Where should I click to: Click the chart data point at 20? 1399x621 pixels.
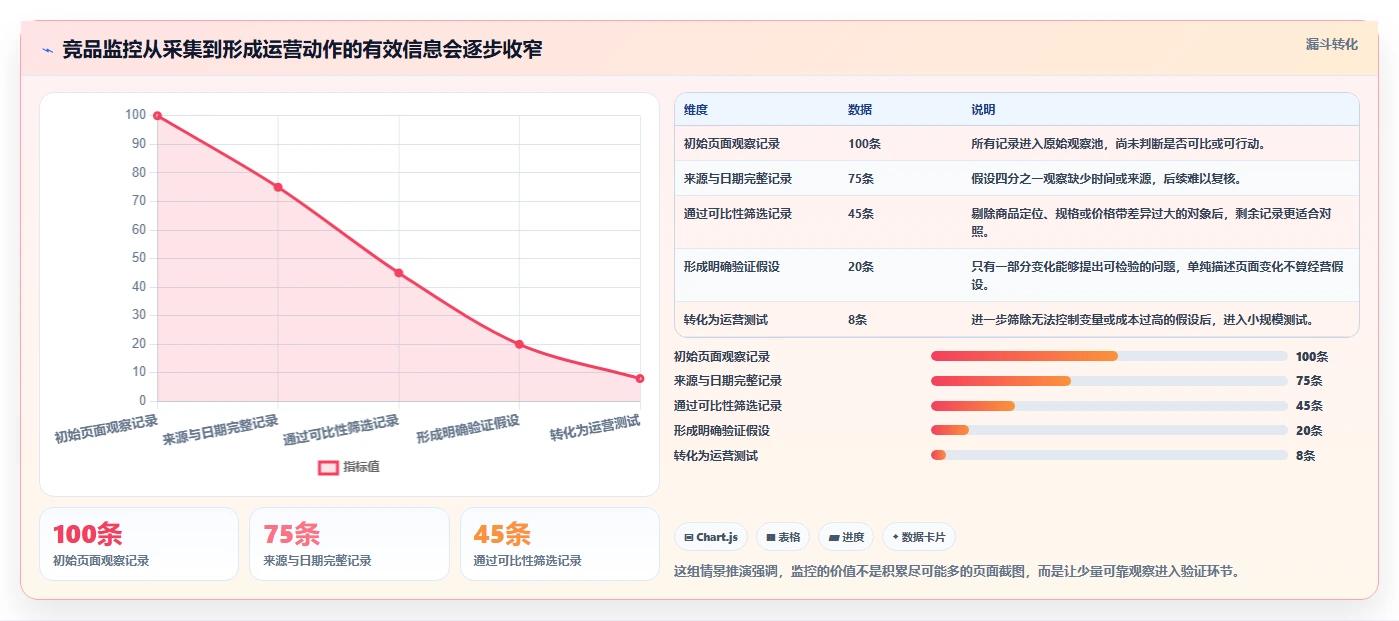click(519, 344)
